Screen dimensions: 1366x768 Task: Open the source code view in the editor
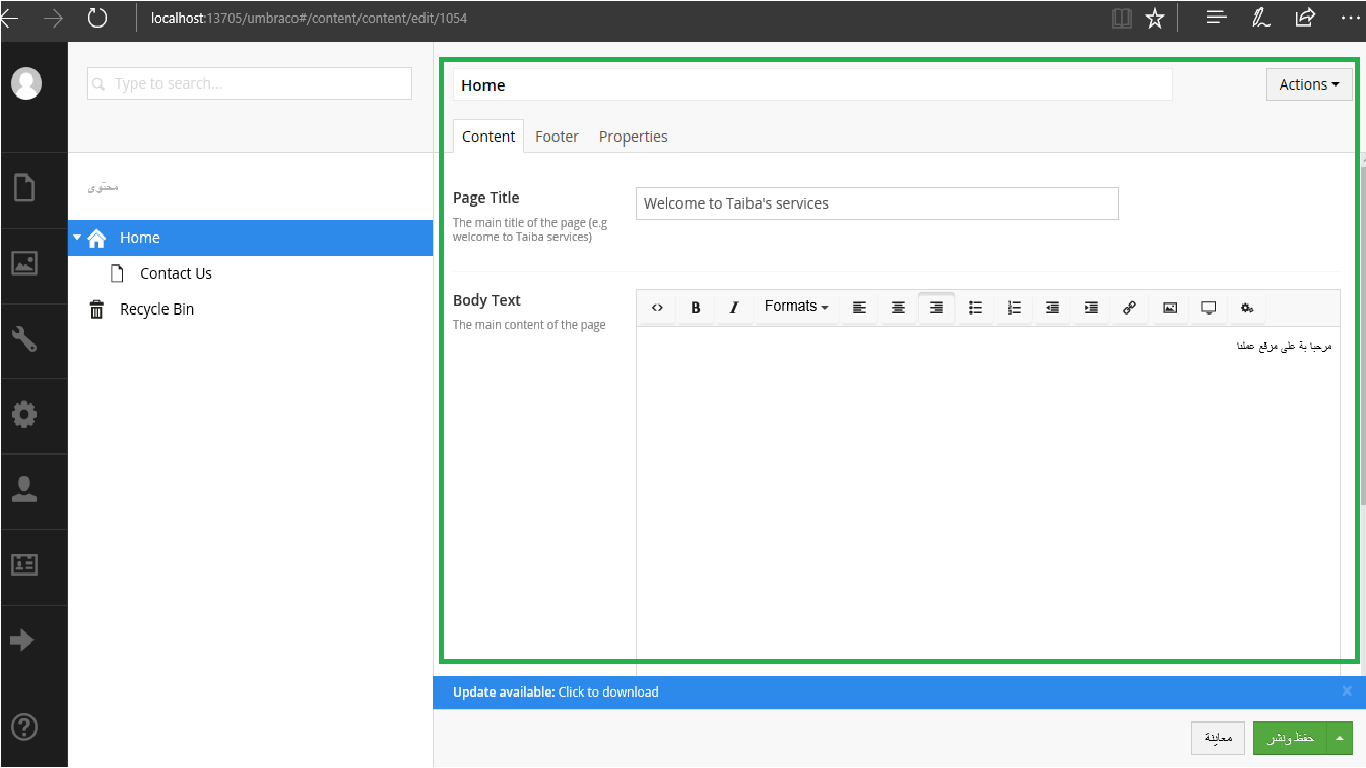(657, 308)
